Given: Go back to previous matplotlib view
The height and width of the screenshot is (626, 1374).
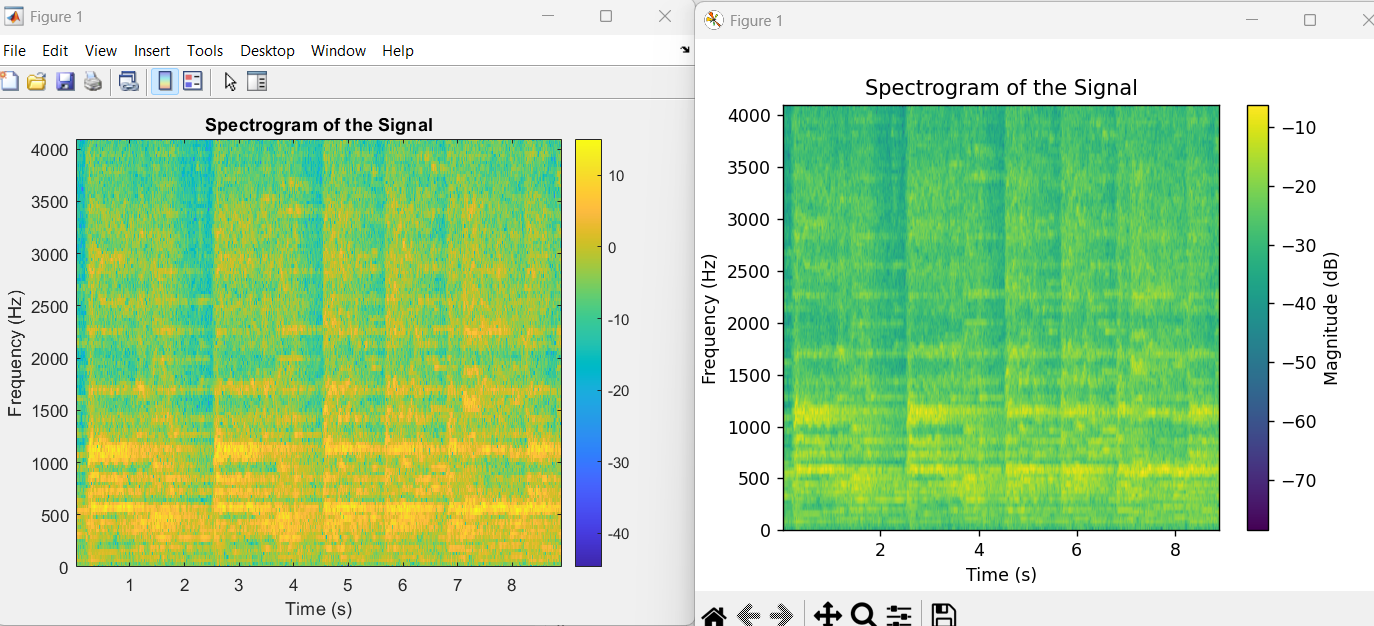Looking at the screenshot, I should click(749, 613).
